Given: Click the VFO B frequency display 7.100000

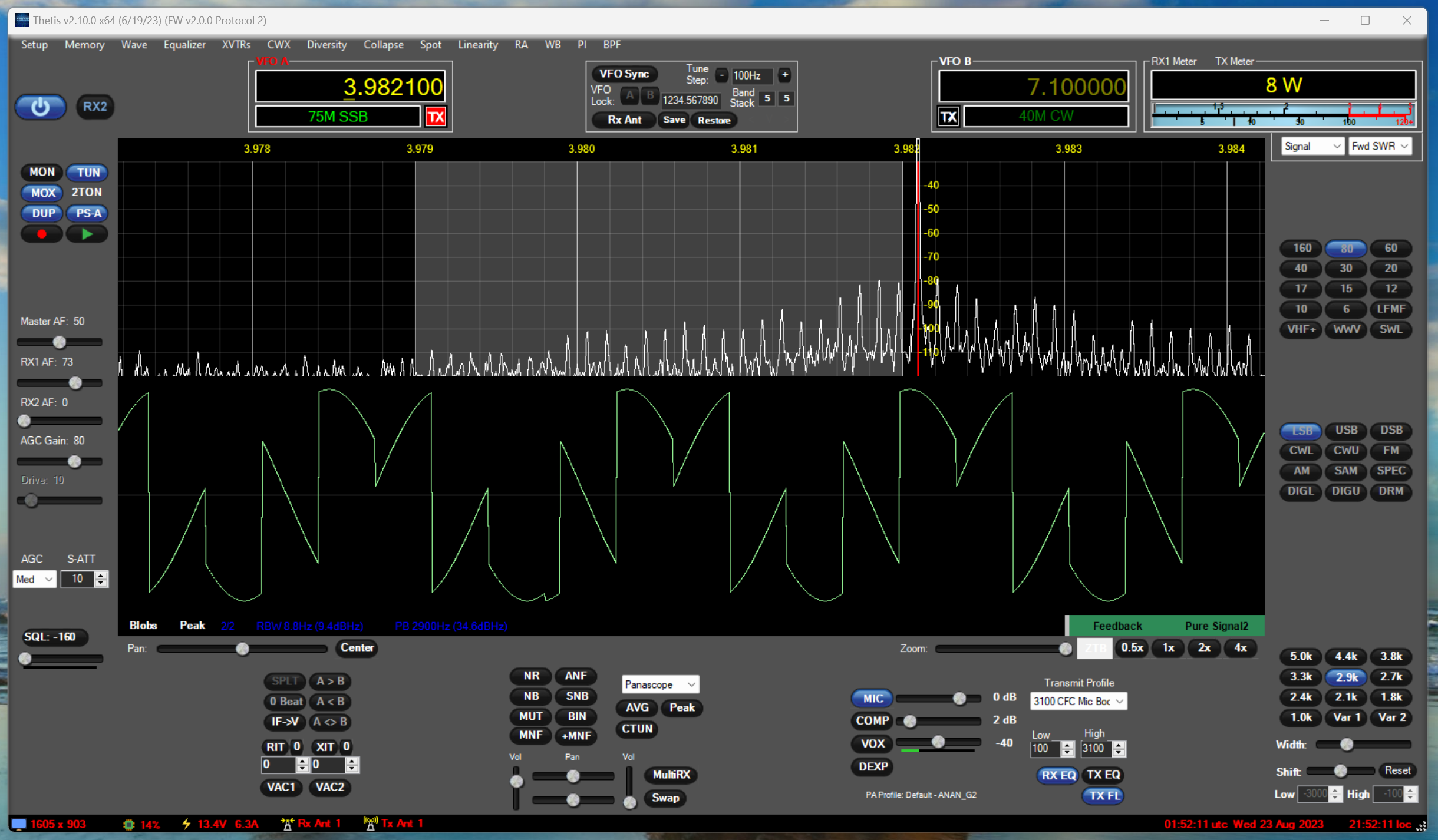Looking at the screenshot, I should click(x=1033, y=87).
